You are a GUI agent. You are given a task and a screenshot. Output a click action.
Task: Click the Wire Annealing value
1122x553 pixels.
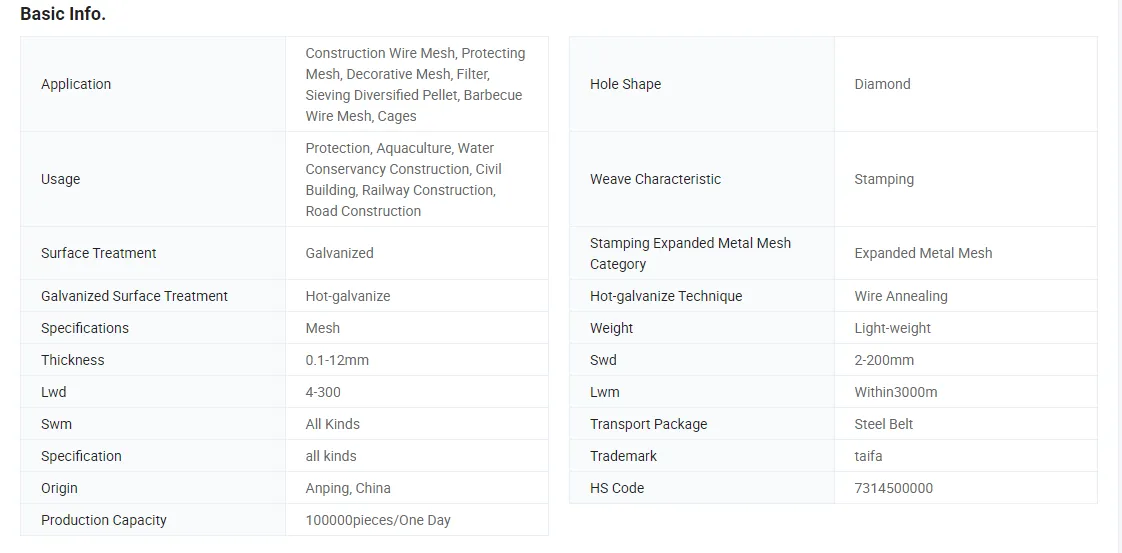tap(900, 296)
